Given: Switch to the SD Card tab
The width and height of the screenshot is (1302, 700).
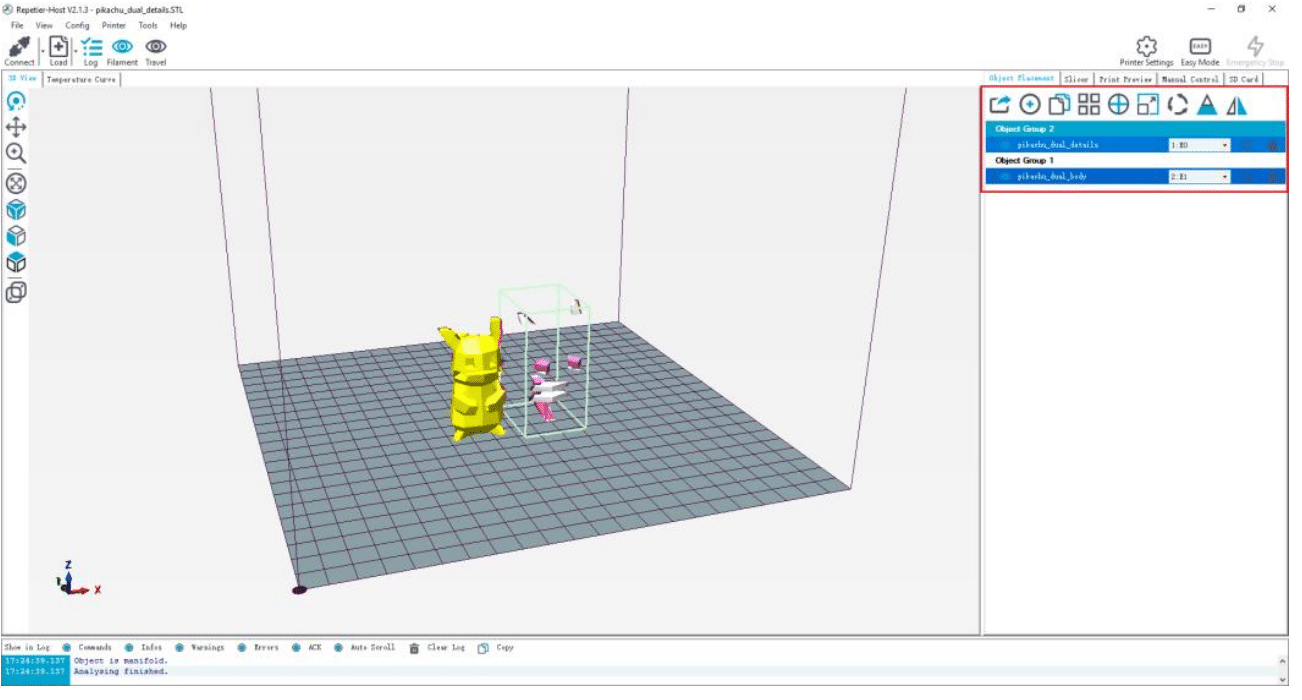Looking at the screenshot, I should point(1243,79).
